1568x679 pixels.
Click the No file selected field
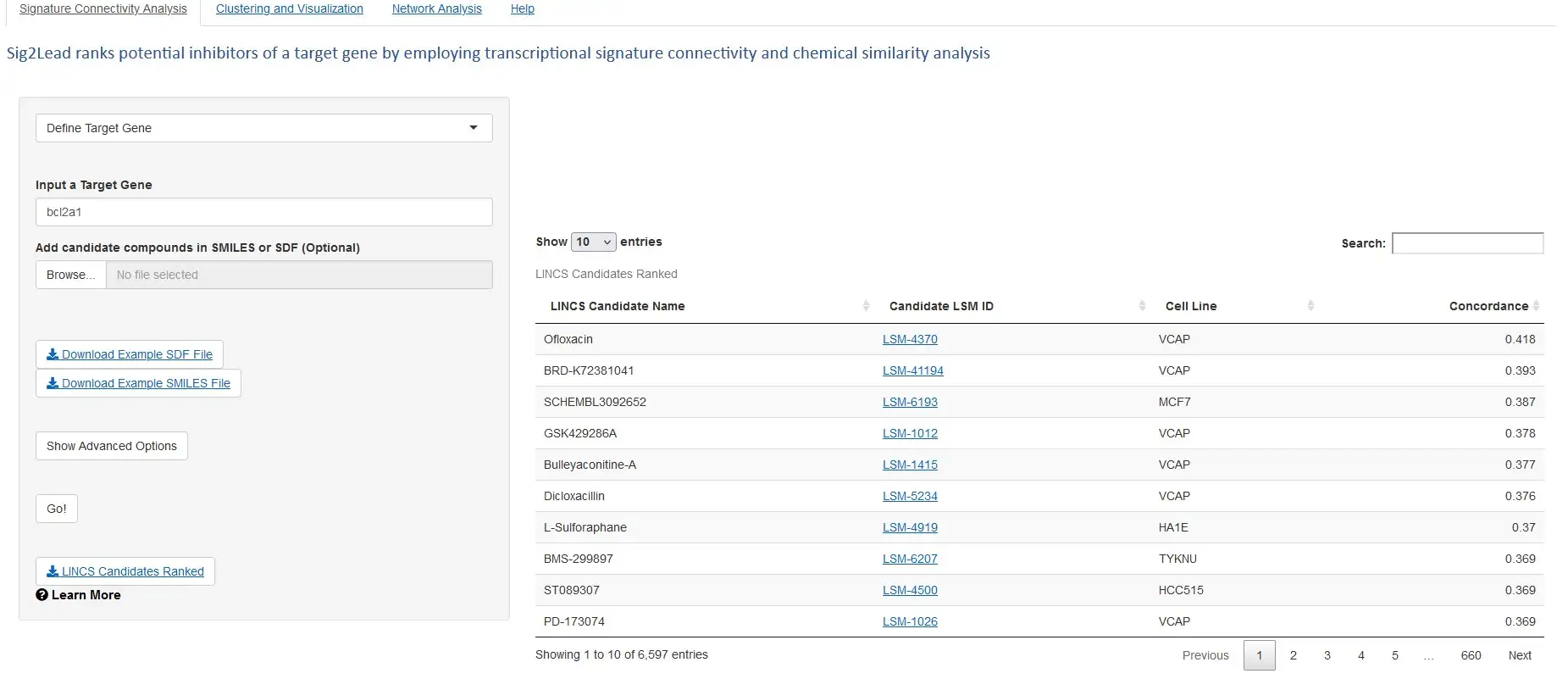[299, 275]
